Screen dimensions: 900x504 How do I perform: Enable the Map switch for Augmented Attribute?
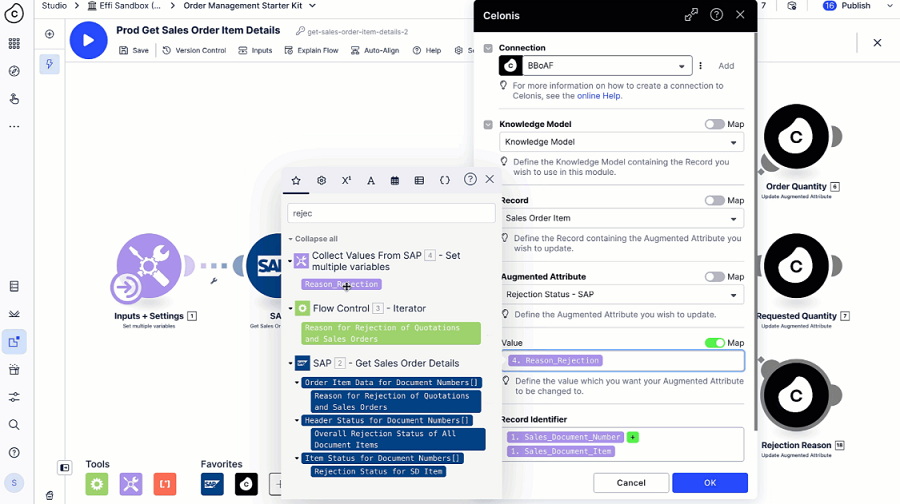(x=714, y=277)
